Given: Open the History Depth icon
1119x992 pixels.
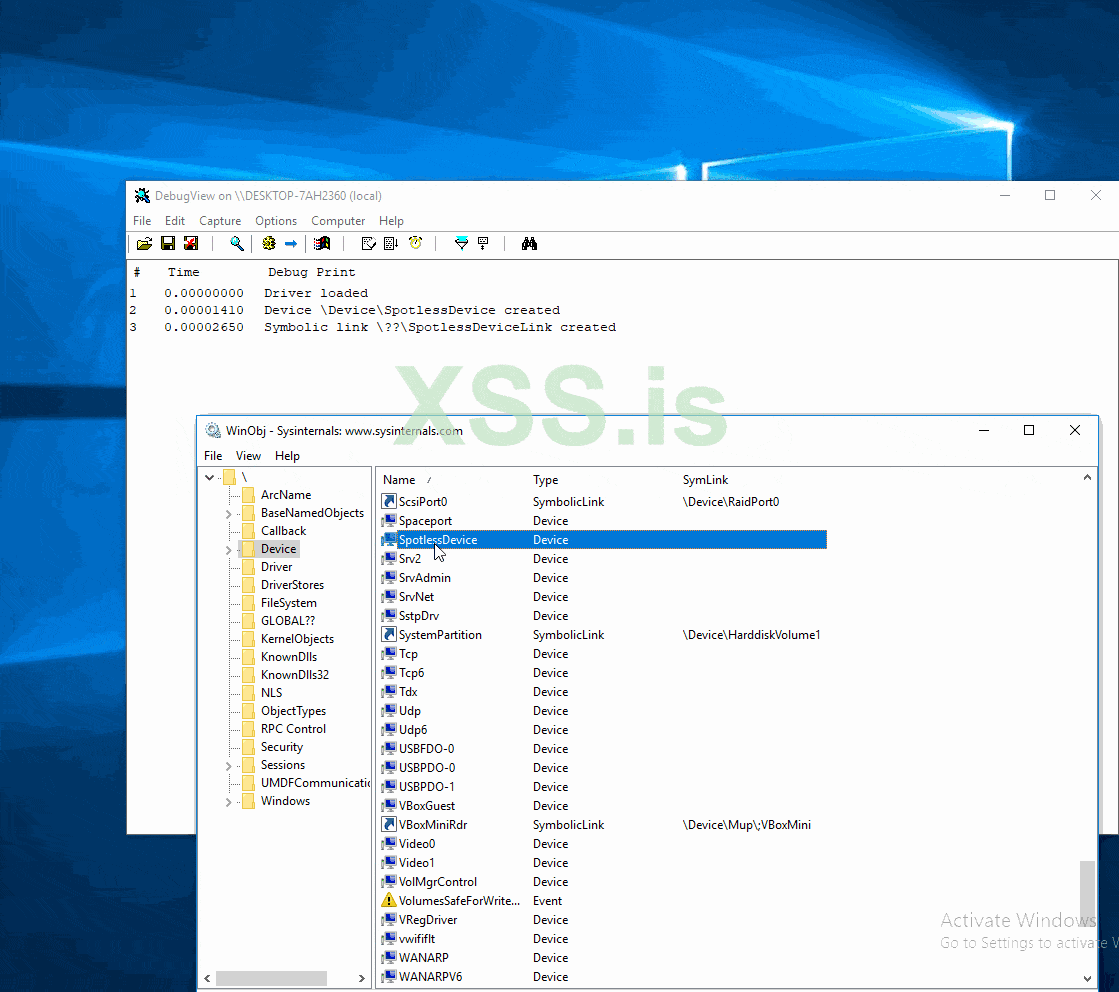Looking at the screenshot, I should tap(483, 244).
